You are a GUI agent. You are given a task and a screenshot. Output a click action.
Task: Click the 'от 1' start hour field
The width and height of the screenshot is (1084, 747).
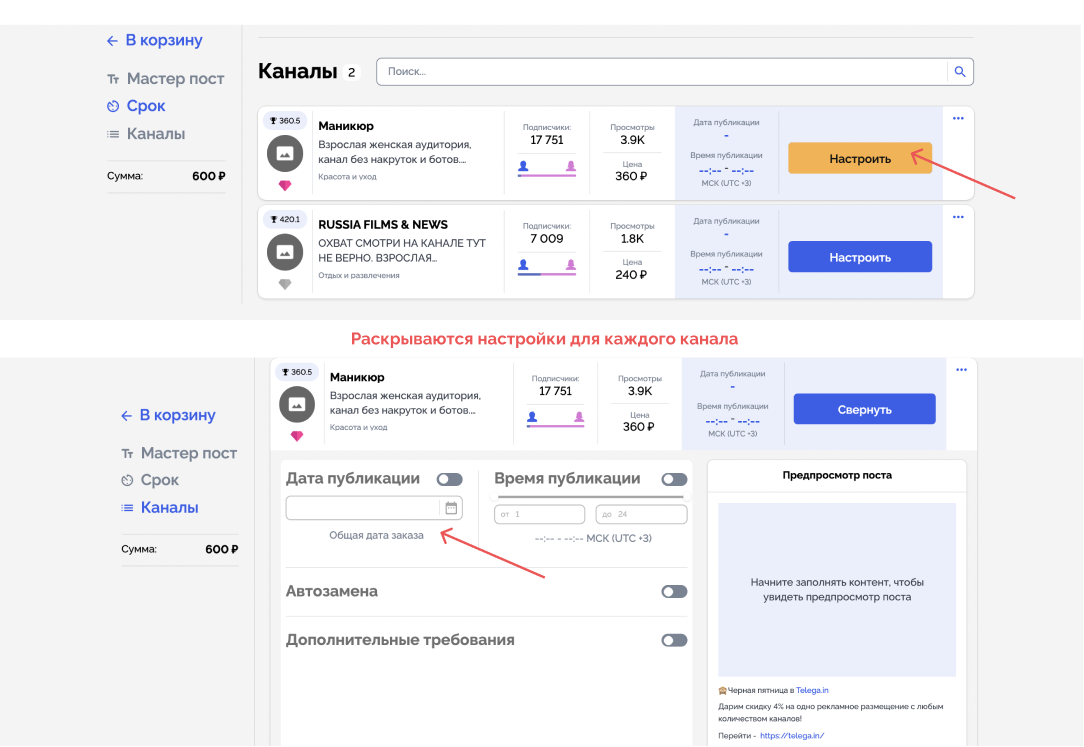(539, 514)
